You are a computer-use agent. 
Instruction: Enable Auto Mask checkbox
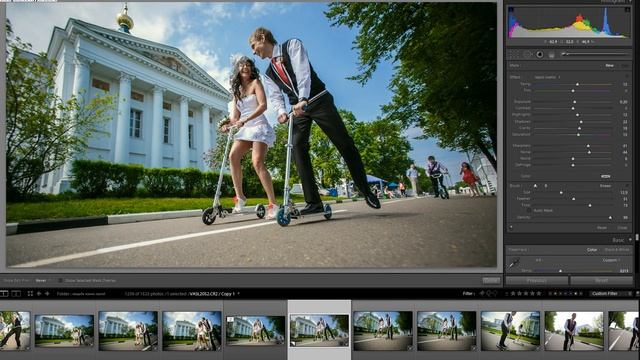[529, 211]
